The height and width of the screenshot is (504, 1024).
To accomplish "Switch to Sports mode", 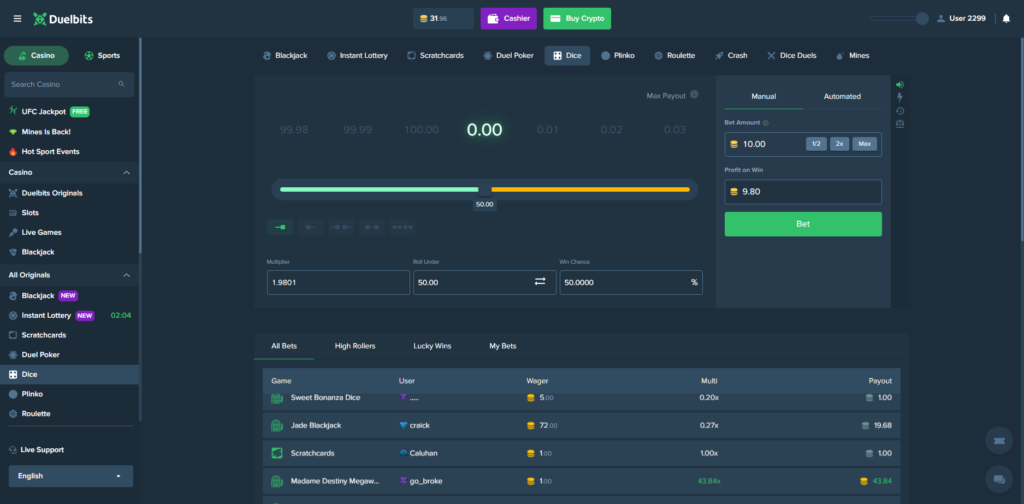I will [x=102, y=56].
